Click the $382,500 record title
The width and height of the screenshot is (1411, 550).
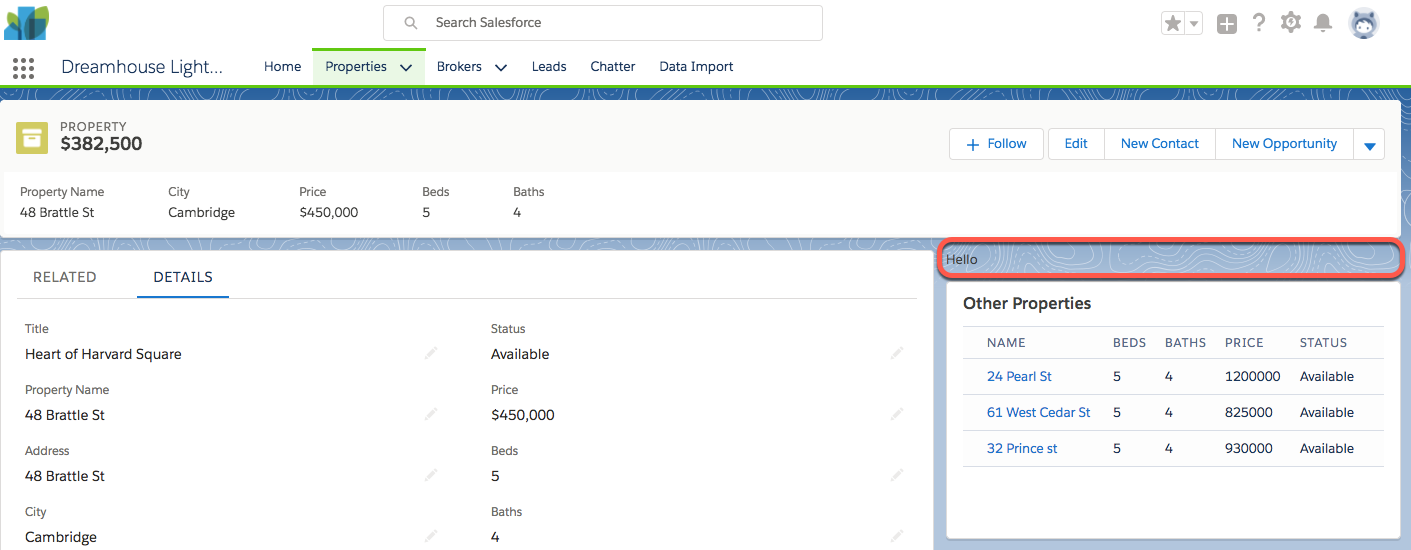coord(101,144)
